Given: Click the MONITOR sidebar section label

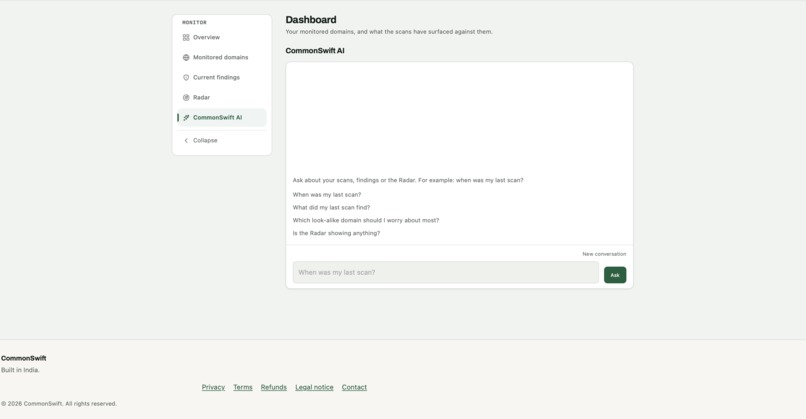Looking at the screenshot, I should [x=194, y=23].
